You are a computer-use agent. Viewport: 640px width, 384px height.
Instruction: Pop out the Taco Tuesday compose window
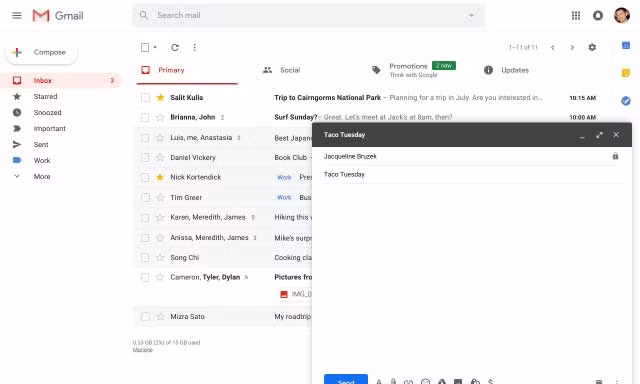599,135
